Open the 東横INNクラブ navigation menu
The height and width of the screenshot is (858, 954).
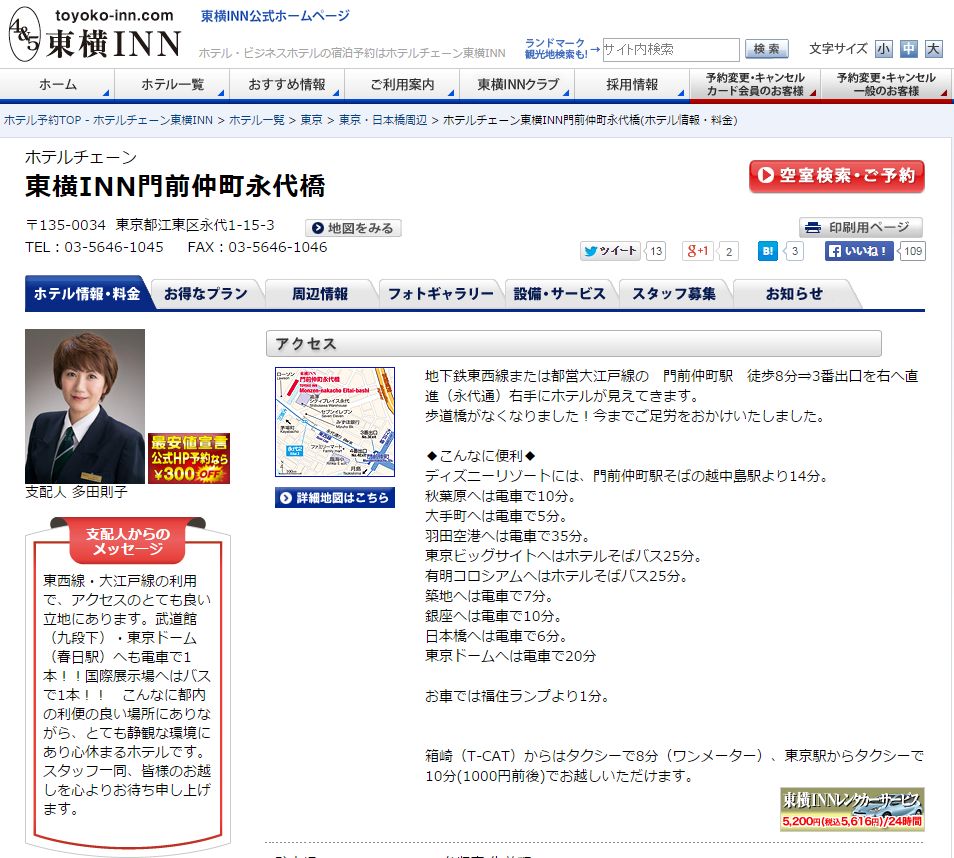517,85
